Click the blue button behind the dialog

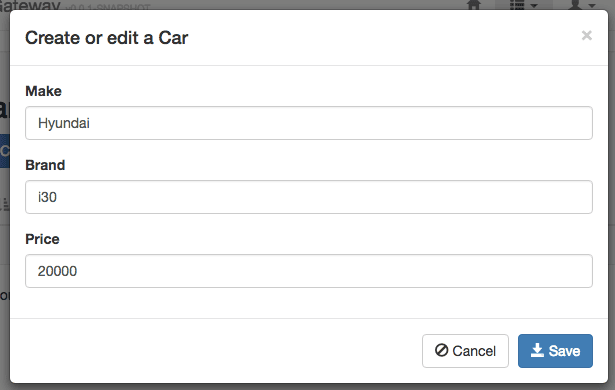[x=5, y=151]
